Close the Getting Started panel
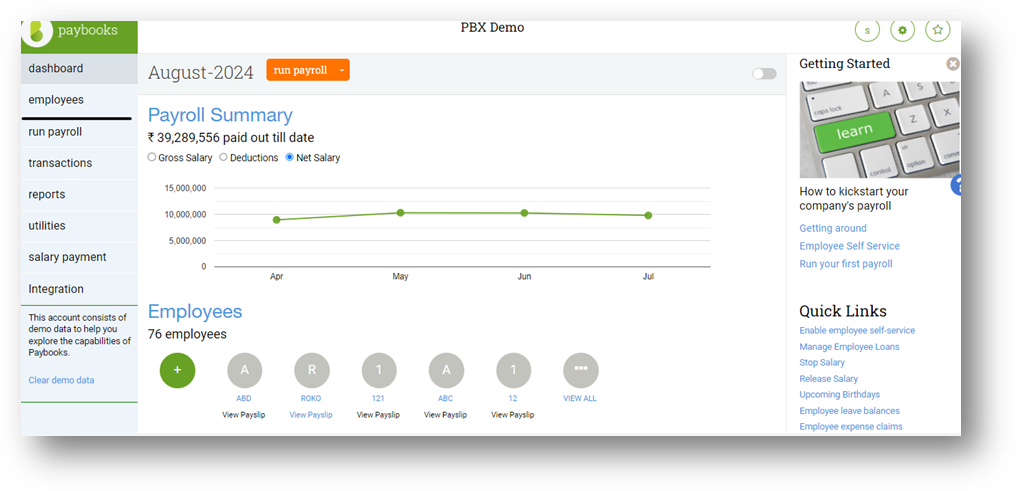Image resolution: width=1016 pixels, height=491 pixels. [952, 63]
